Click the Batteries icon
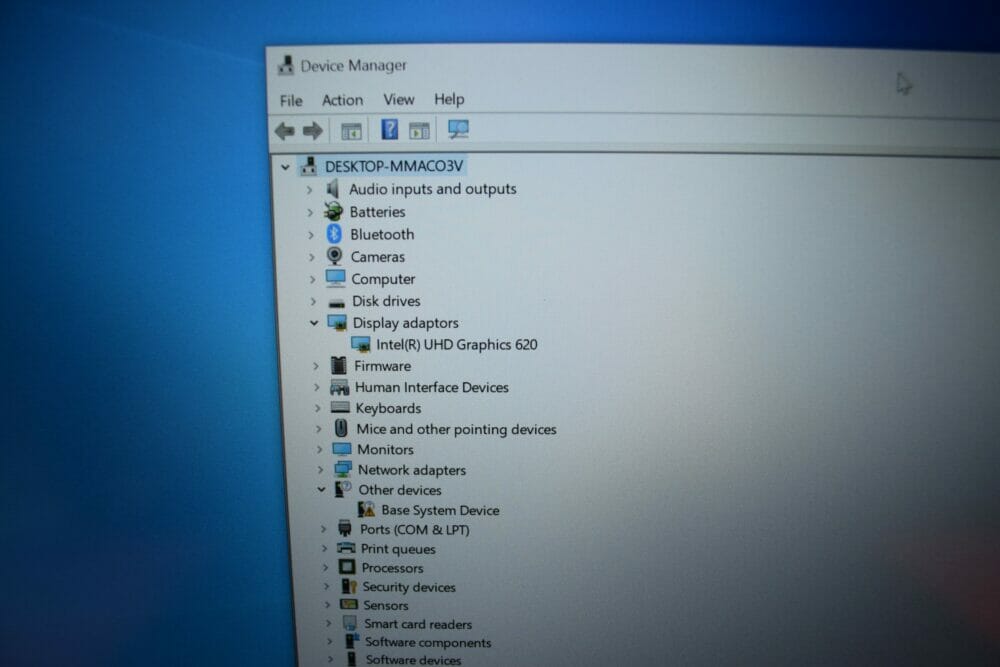This screenshot has height=667, width=1000. [x=333, y=211]
